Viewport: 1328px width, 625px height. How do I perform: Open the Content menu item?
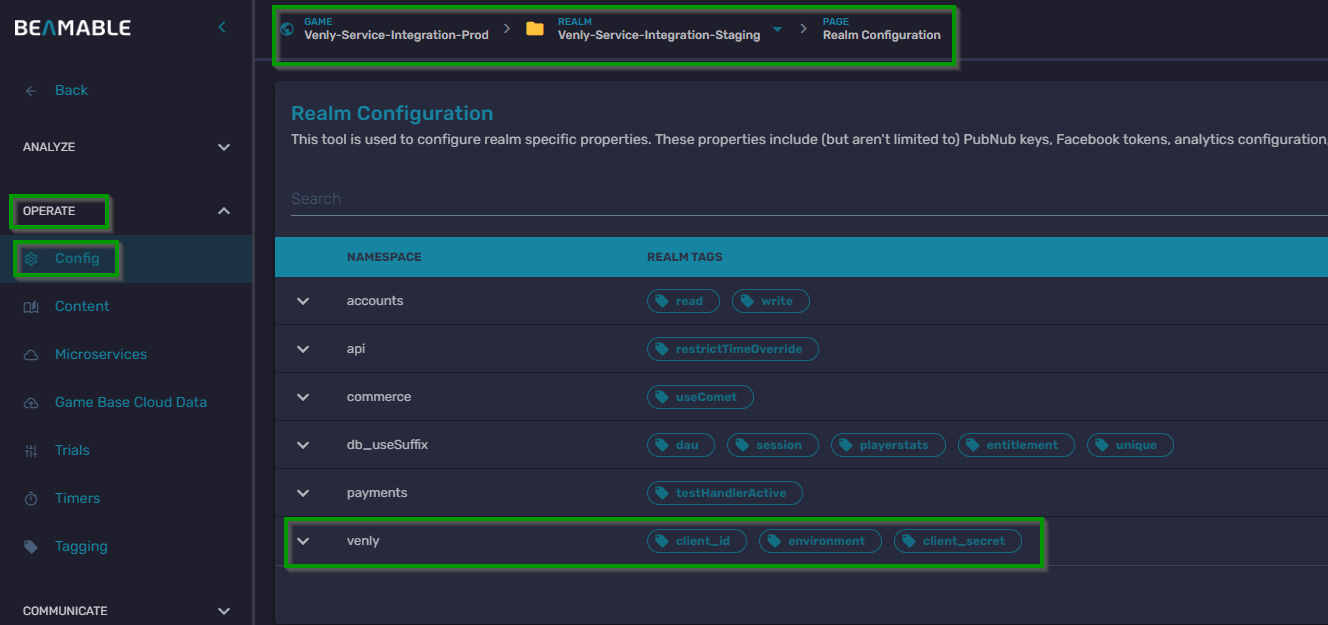click(x=126, y=307)
